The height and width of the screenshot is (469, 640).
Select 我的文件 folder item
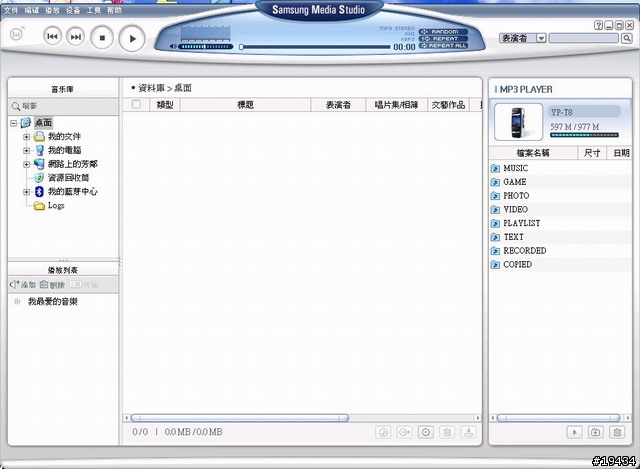click(x=64, y=137)
